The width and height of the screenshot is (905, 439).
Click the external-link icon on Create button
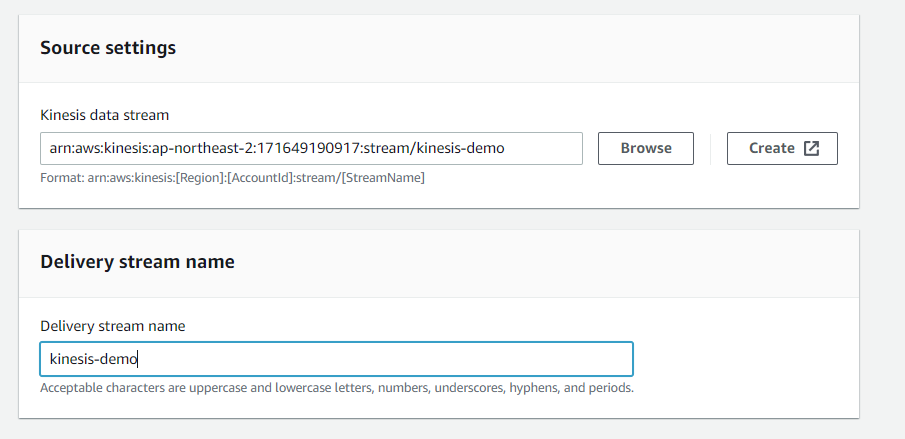tap(812, 148)
